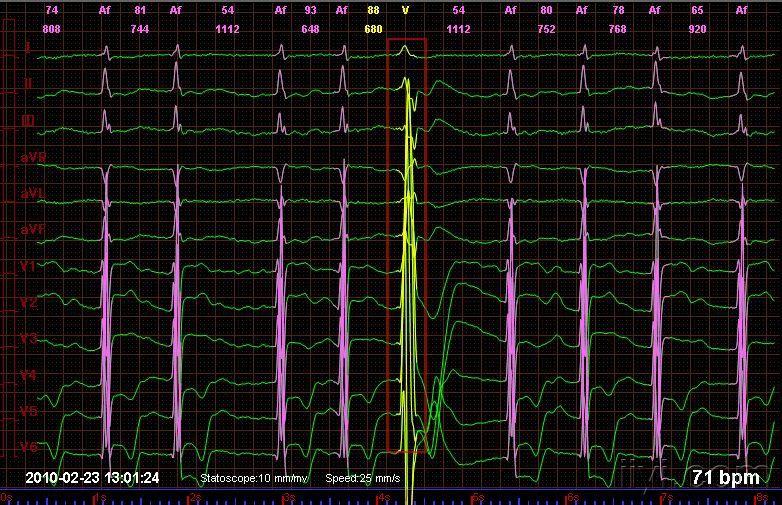
Task: Click the yellow 680 RR interval value
Action: click(373, 29)
